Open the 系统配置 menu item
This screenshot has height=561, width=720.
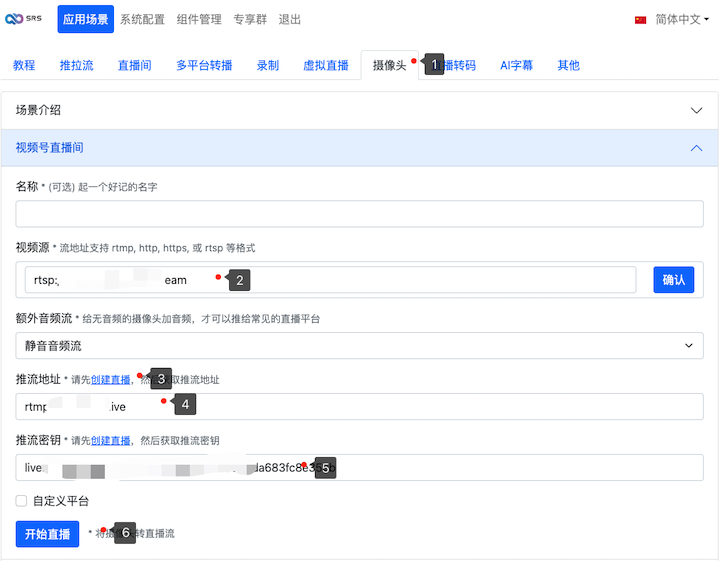point(144,19)
